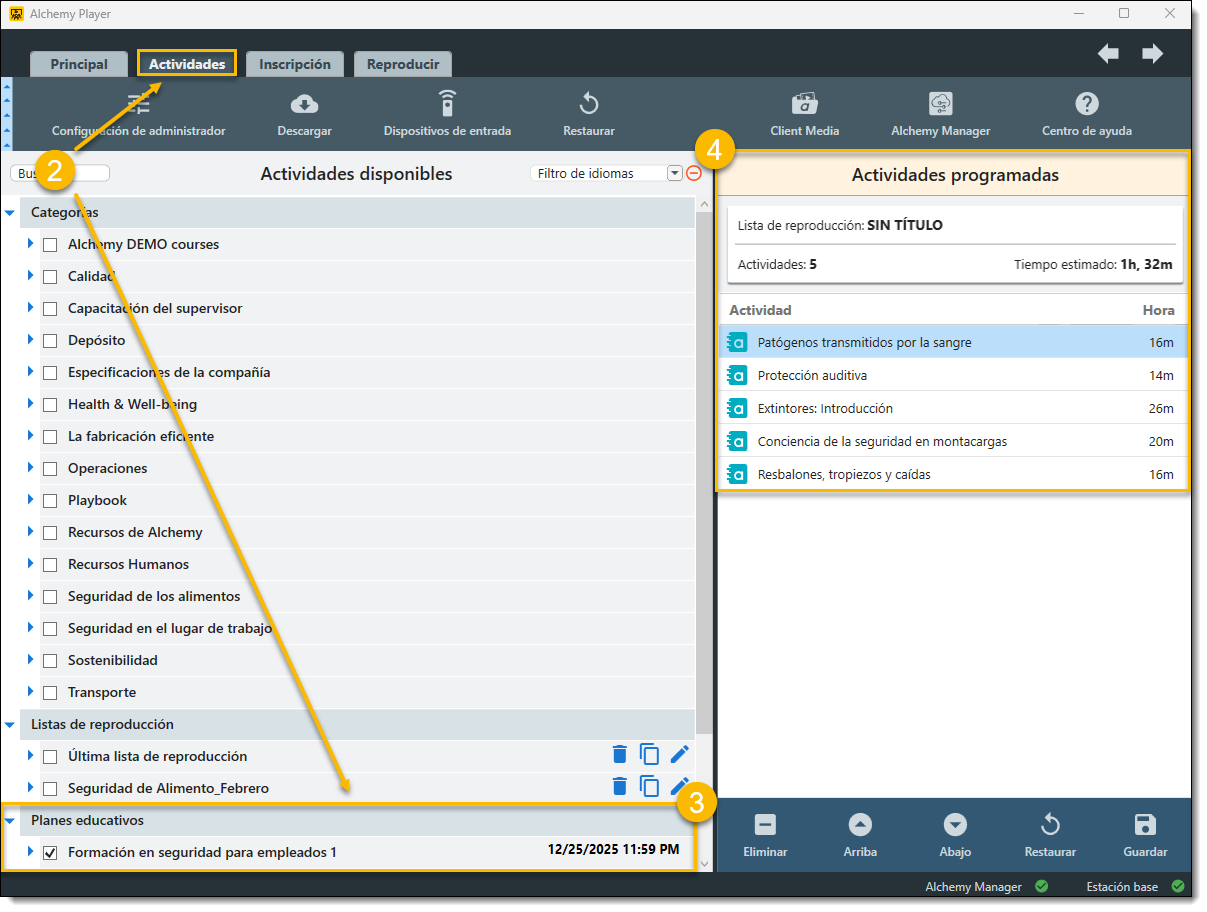
Task: Collapse the Listas de reproducción section
Action: point(10,724)
